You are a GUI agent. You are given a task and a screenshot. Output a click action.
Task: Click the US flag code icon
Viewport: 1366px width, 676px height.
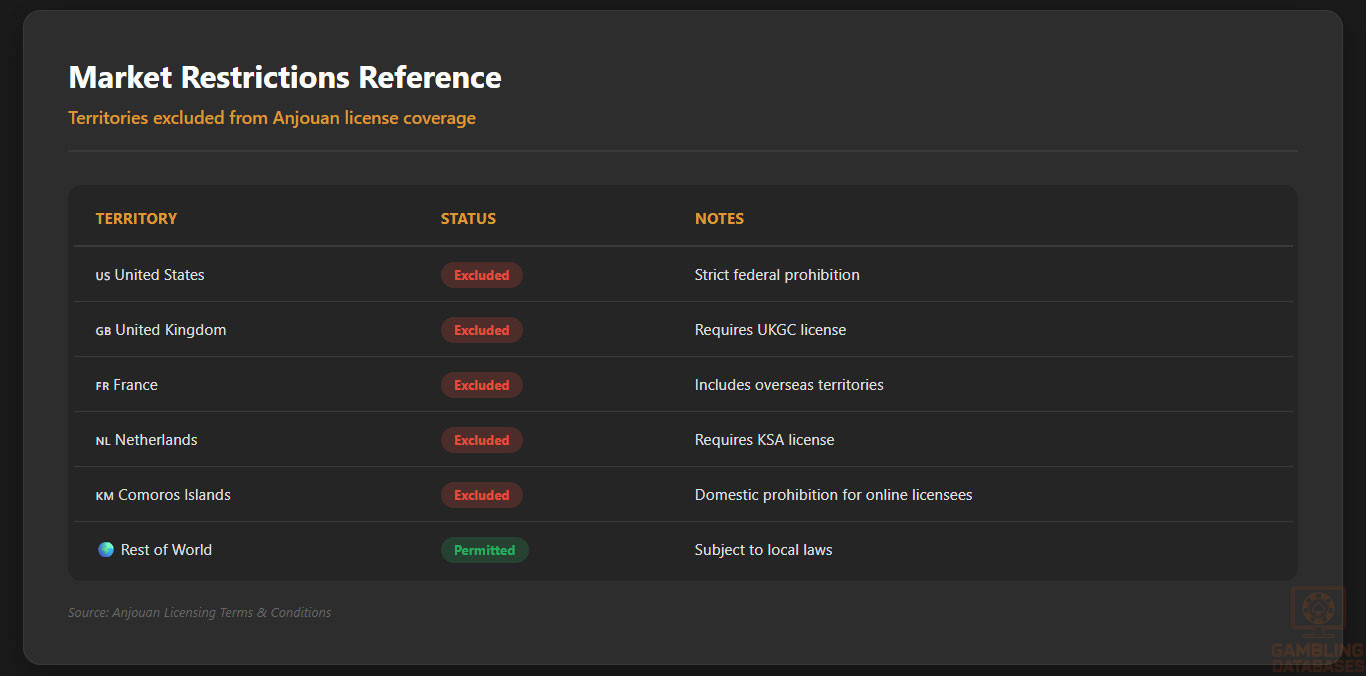tap(103, 276)
